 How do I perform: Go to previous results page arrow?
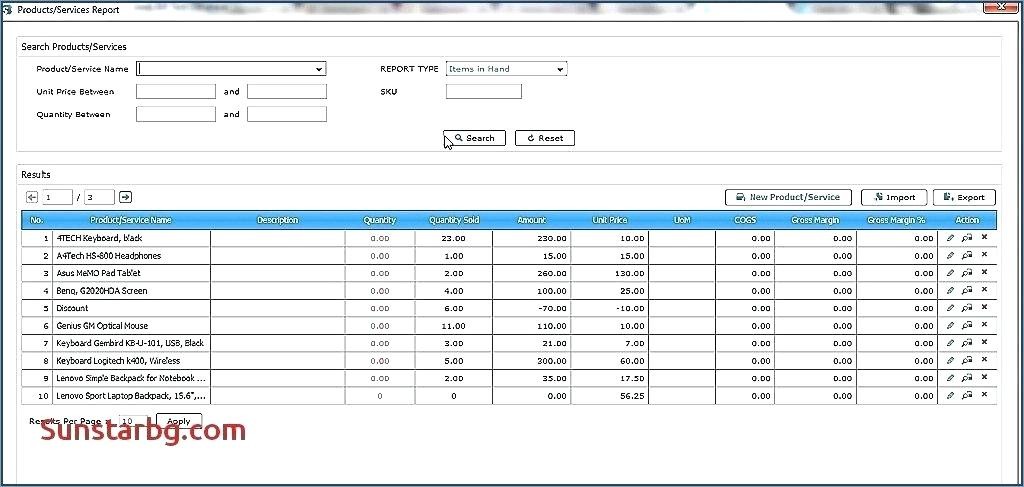(x=32, y=197)
